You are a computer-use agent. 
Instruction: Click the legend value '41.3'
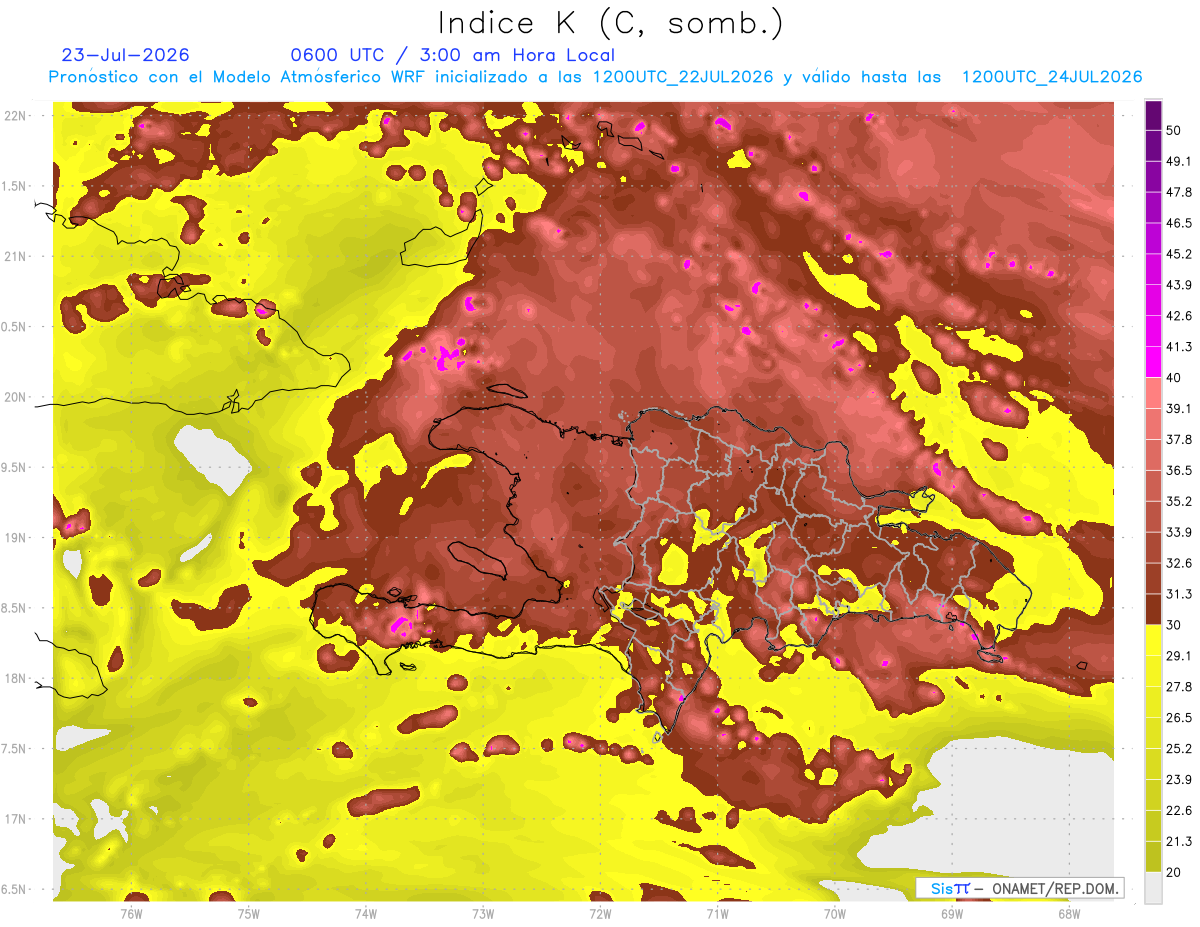pos(1179,347)
